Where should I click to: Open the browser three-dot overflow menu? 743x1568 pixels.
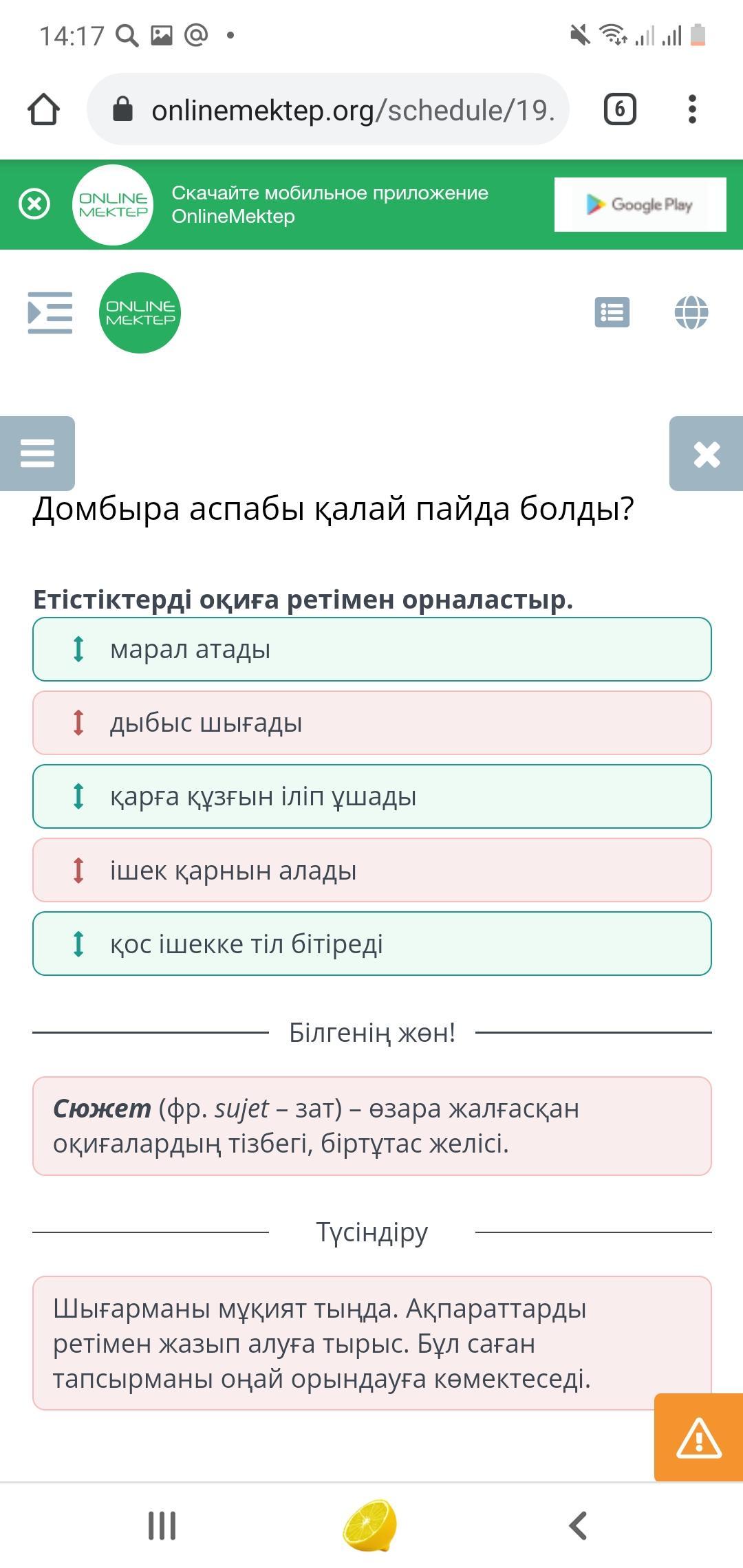pyautogui.click(x=692, y=109)
